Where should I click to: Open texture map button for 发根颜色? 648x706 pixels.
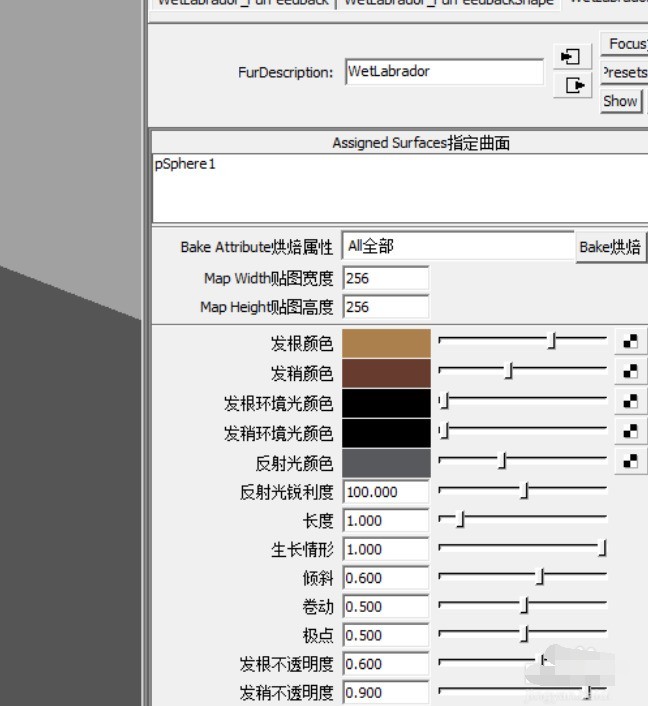point(630,342)
